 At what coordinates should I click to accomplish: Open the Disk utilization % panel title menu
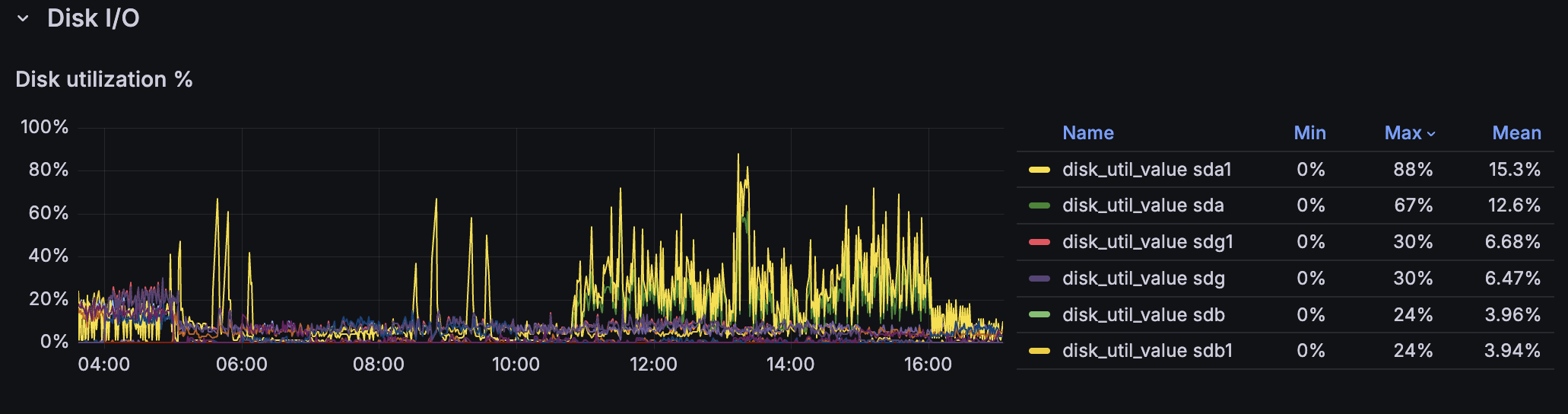tap(103, 79)
